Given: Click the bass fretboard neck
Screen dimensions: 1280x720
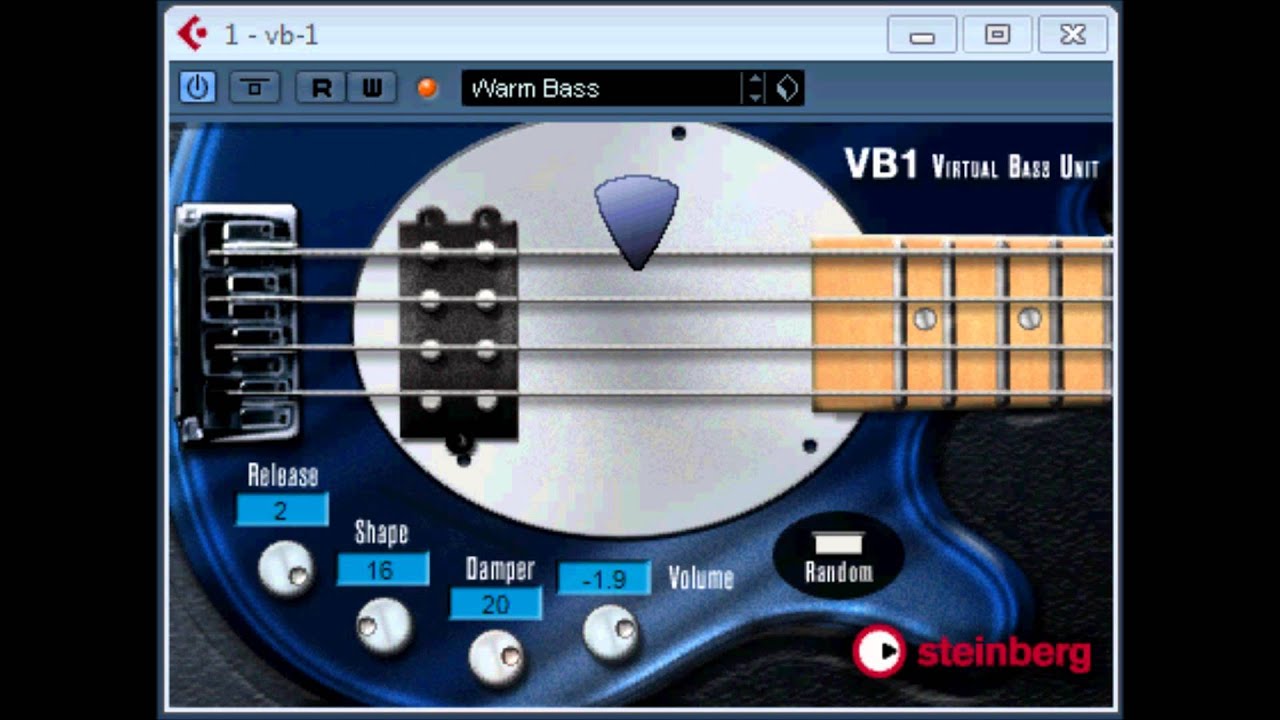Looking at the screenshot, I should 961,324.
